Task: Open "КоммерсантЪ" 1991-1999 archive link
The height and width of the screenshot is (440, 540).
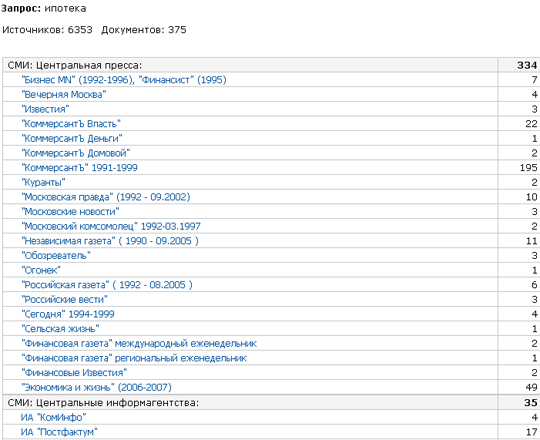Action: (79, 168)
